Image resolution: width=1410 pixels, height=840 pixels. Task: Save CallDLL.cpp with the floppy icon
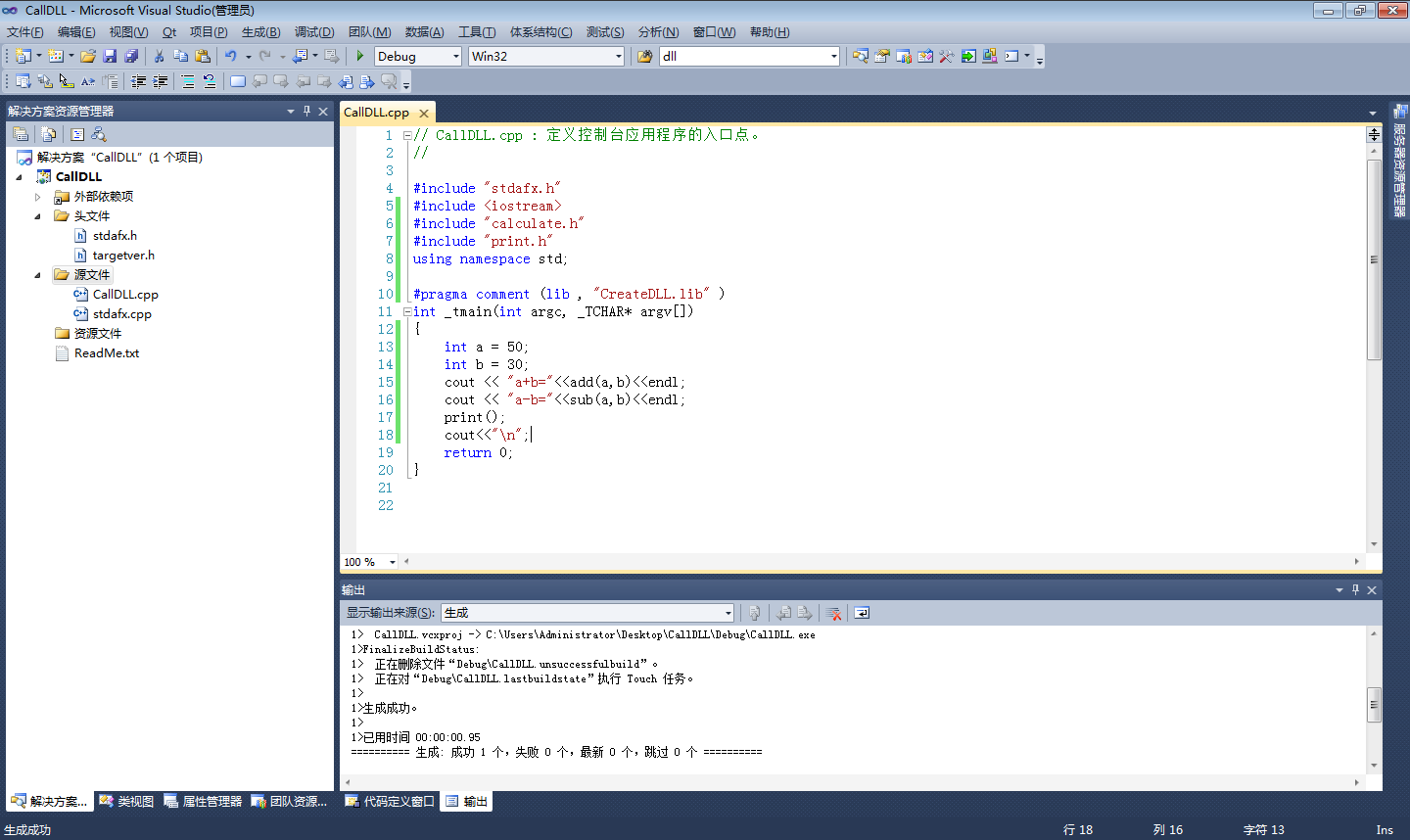110,56
